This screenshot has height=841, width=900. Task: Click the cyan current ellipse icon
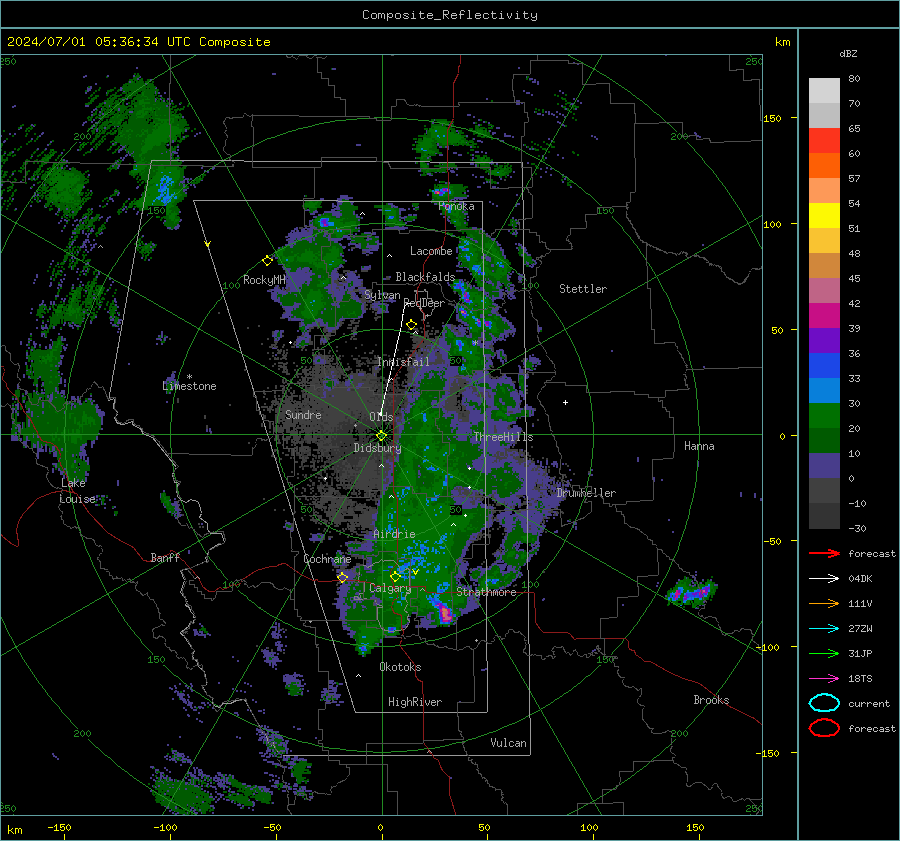(824, 703)
